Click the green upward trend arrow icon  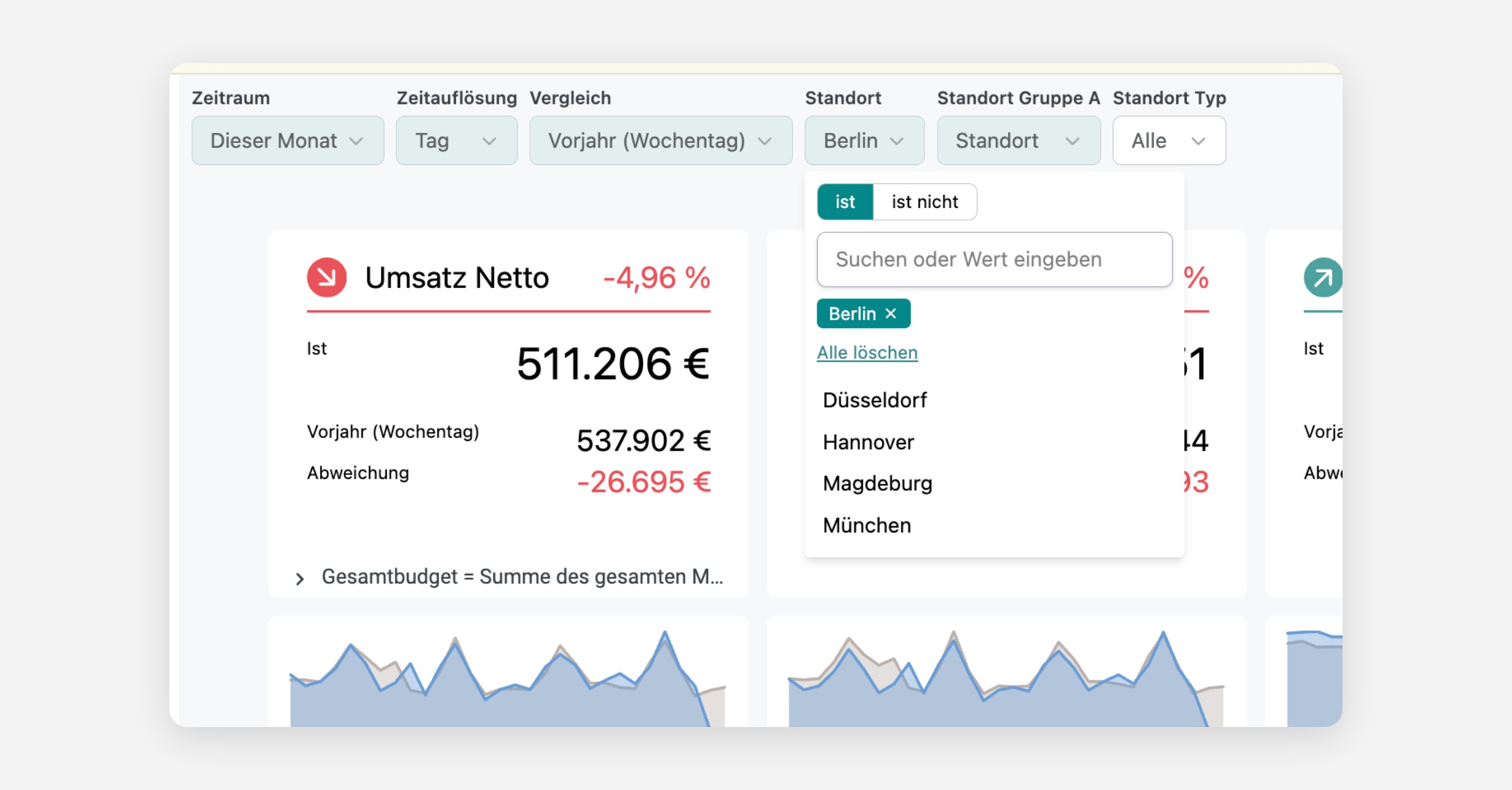pos(1322,277)
